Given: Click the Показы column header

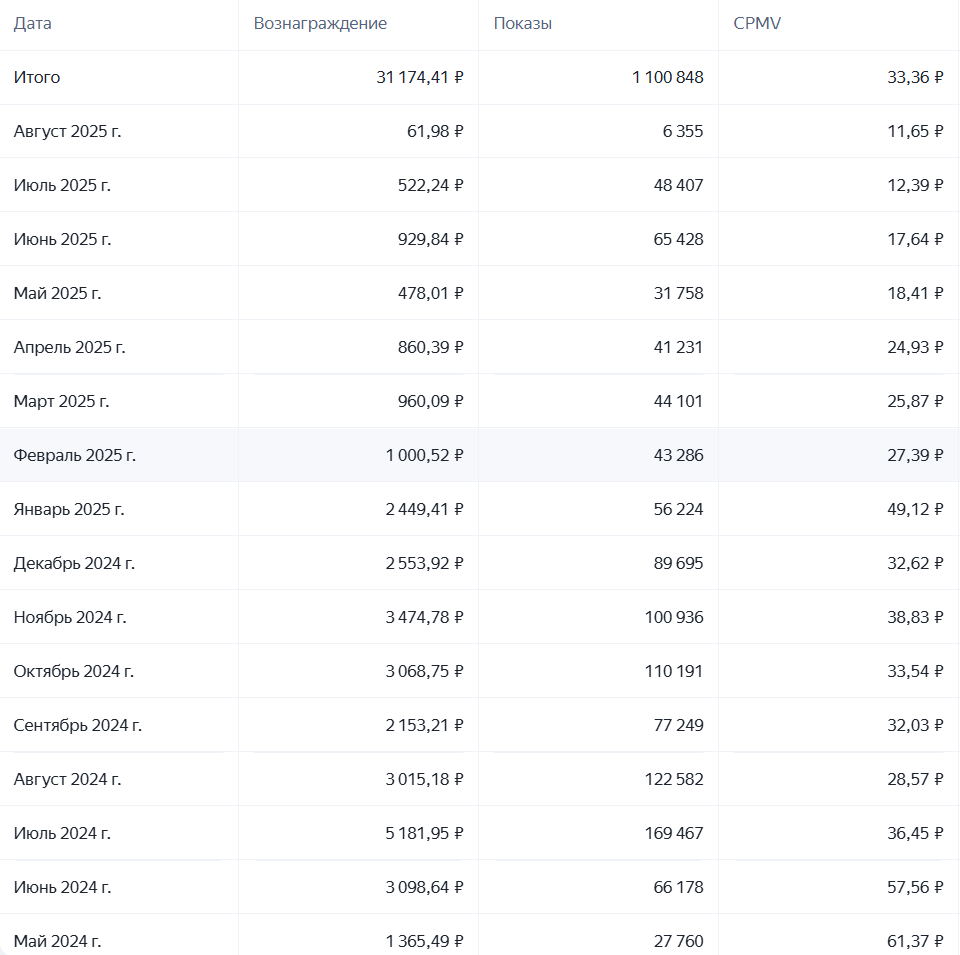Looking at the screenshot, I should point(522,24).
